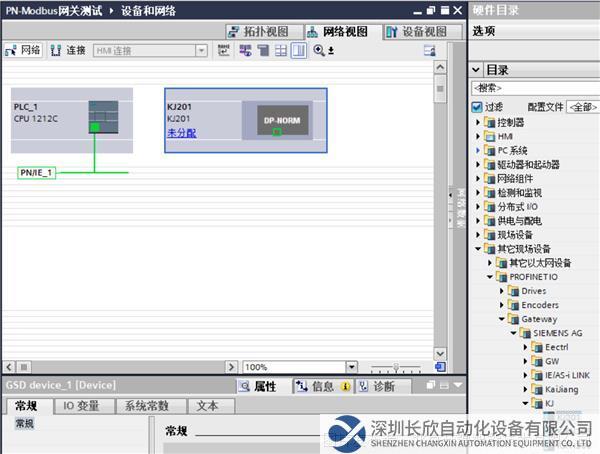Open the IO 变量 tab
The image size is (600, 454).
(83, 406)
